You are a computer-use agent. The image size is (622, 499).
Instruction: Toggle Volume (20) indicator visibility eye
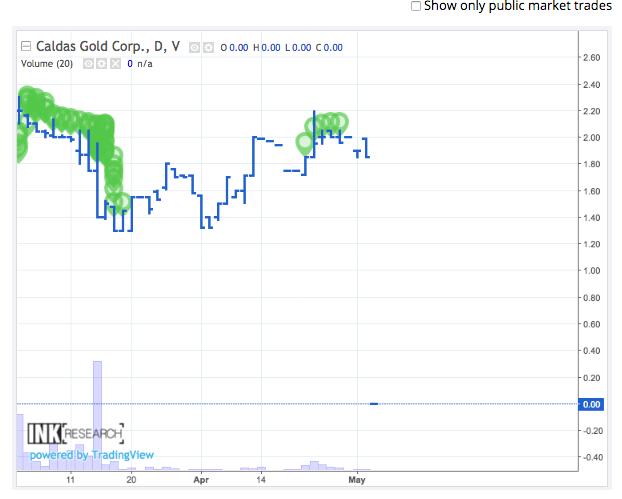click(x=88, y=63)
